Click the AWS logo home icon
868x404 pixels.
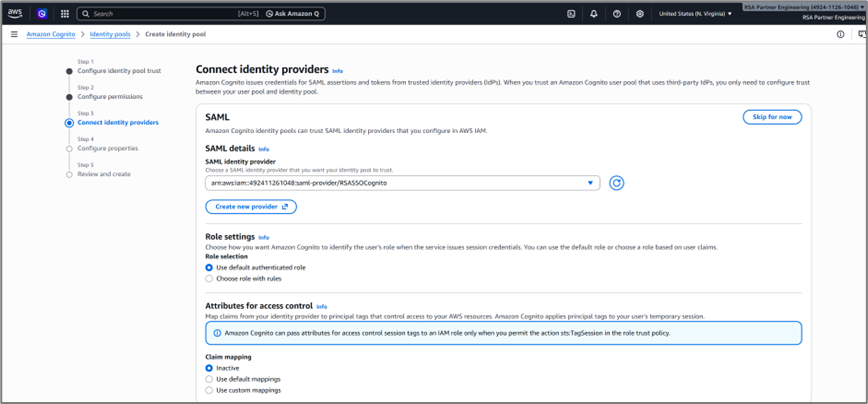pyautogui.click(x=15, y=14)
